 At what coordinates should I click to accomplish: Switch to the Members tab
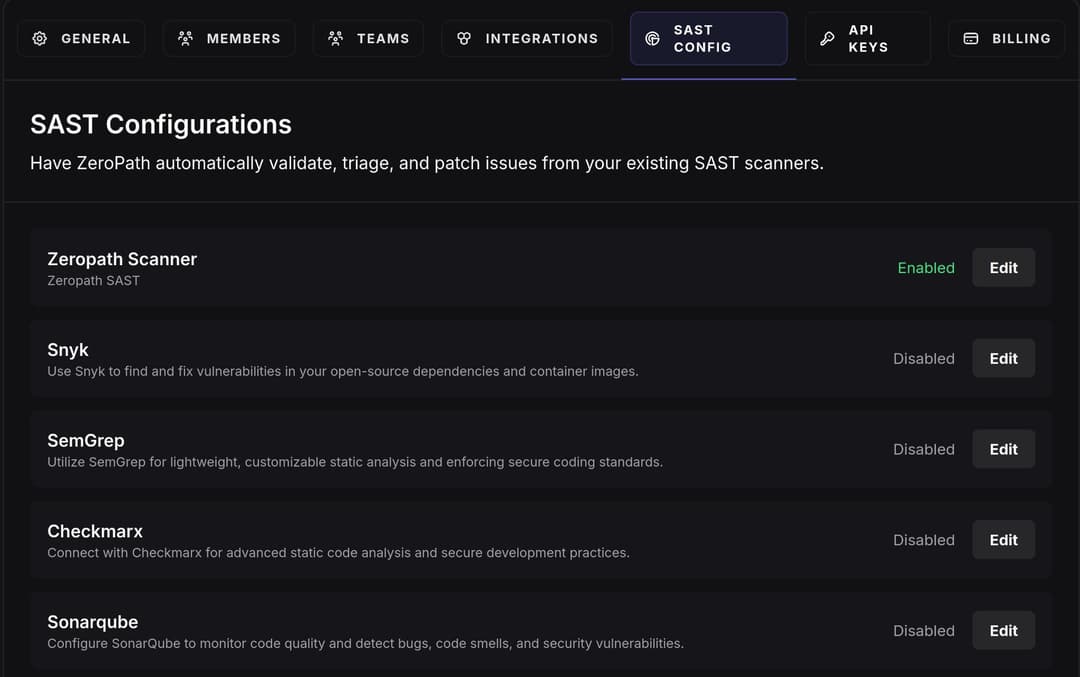(x=229, y=38)
